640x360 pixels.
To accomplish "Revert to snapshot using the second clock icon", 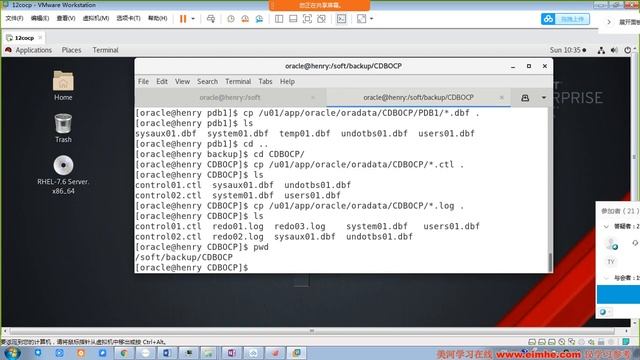I will pyautogui.click(x=245, y=19).
